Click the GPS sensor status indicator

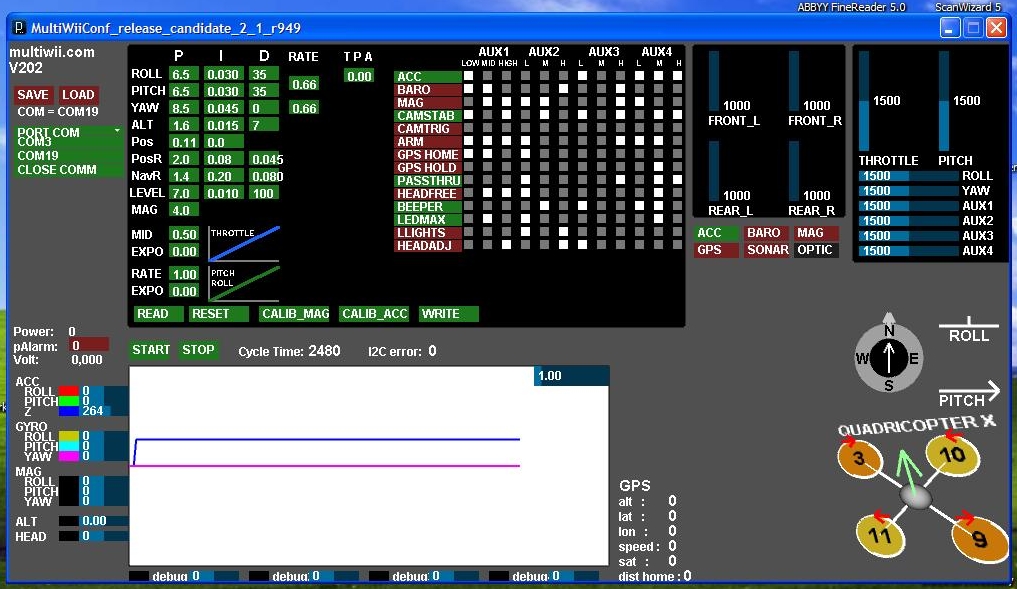[717, 250]
